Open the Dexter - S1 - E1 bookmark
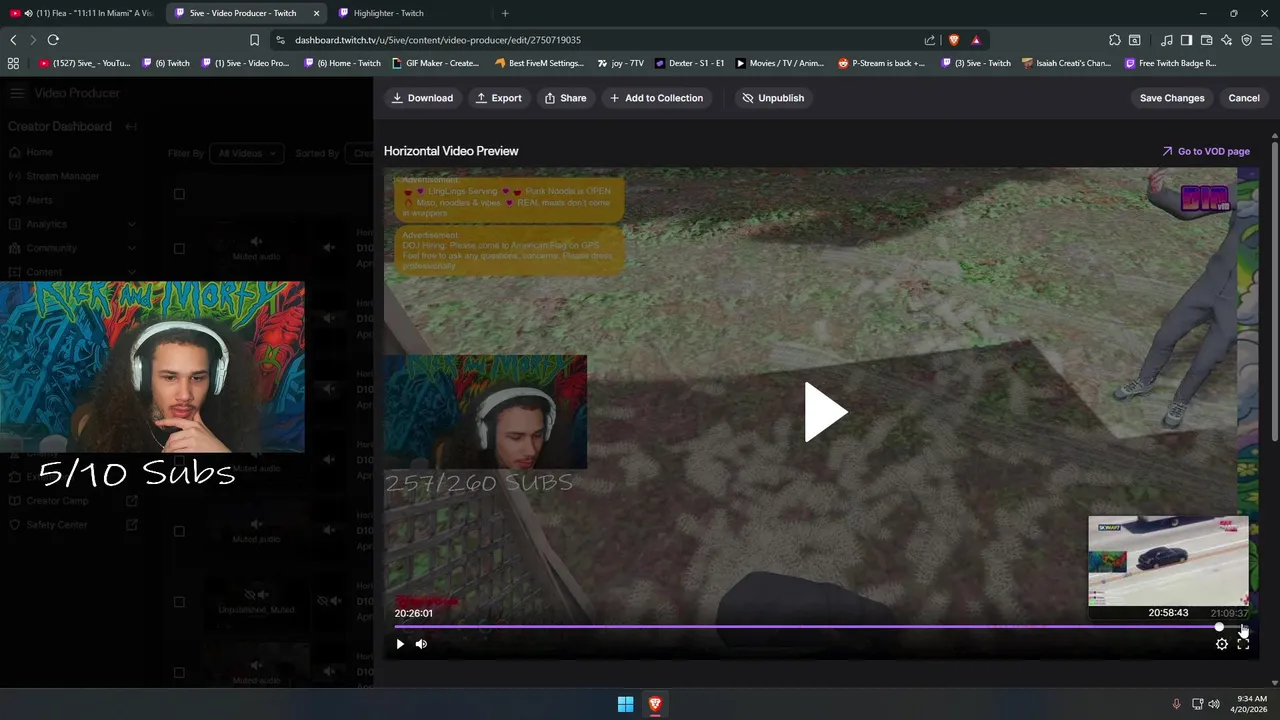 (690, 63)
